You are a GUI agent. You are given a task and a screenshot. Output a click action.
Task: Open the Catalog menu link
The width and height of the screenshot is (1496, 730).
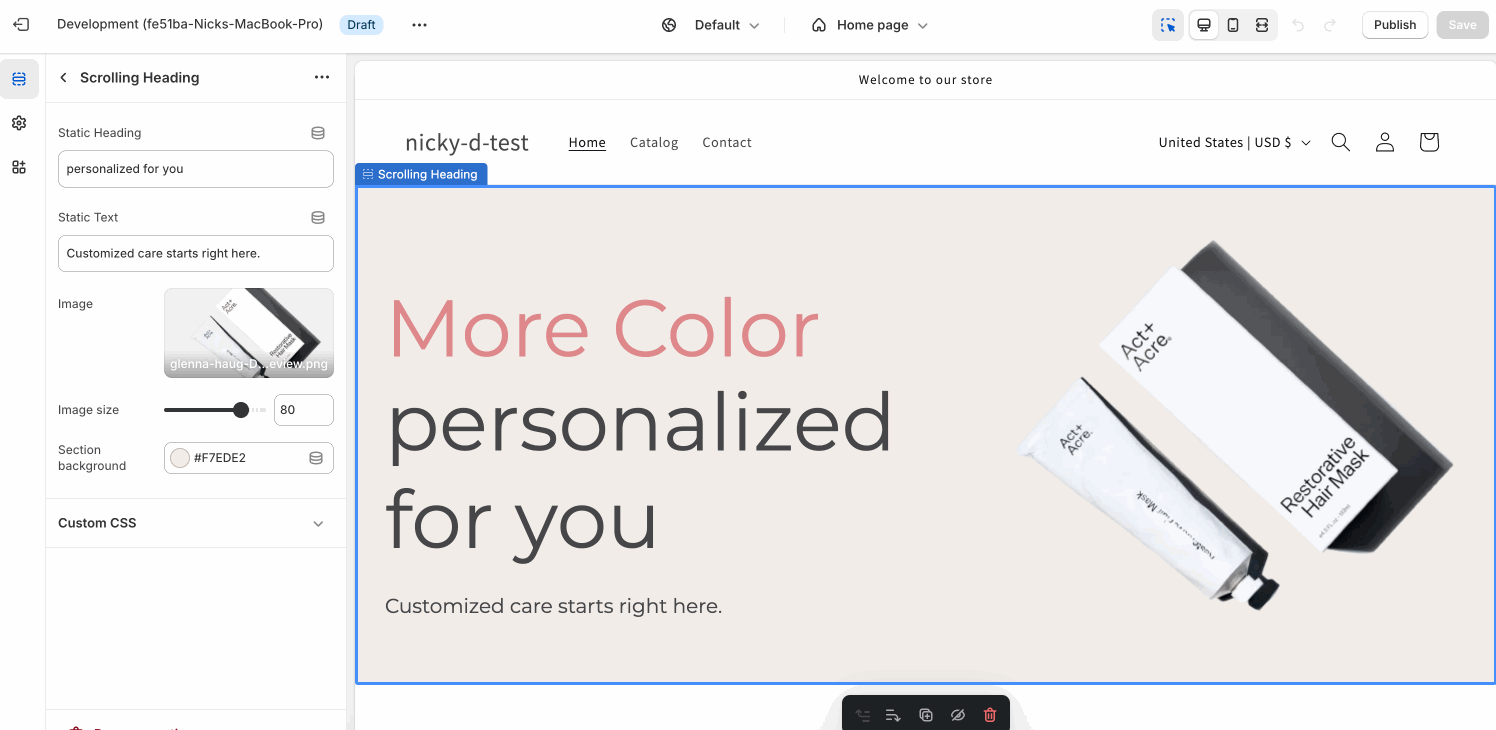coord(654,142)
